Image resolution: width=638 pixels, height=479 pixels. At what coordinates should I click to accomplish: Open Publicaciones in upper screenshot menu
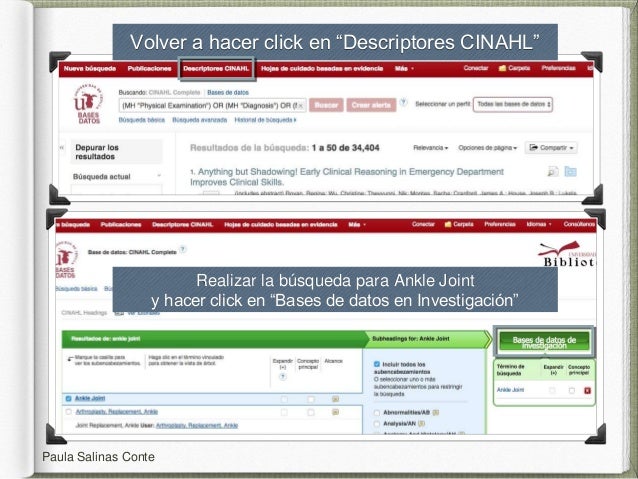(149, 68)
